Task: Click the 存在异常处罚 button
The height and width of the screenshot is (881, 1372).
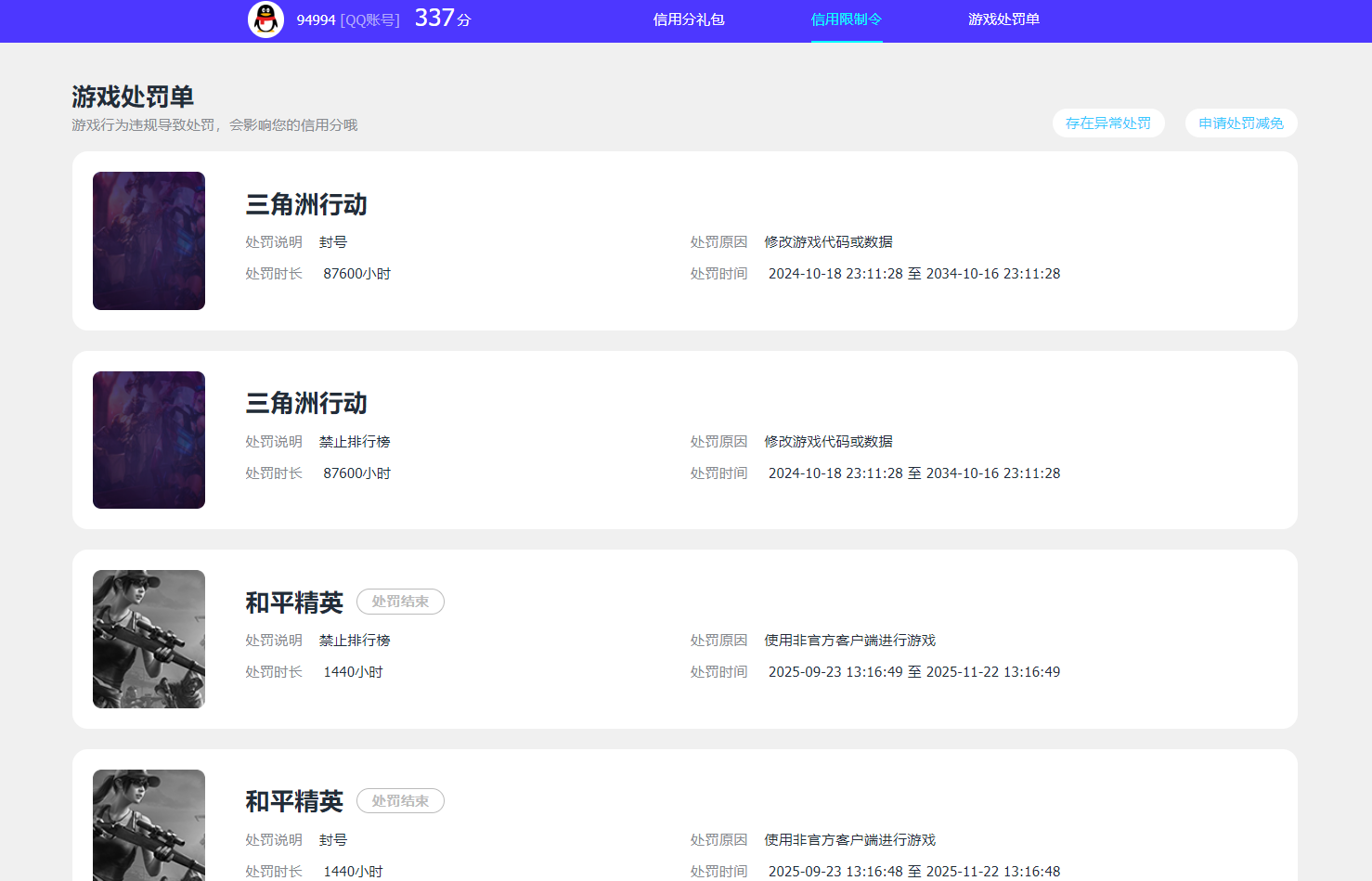Action: [1108, 123]
